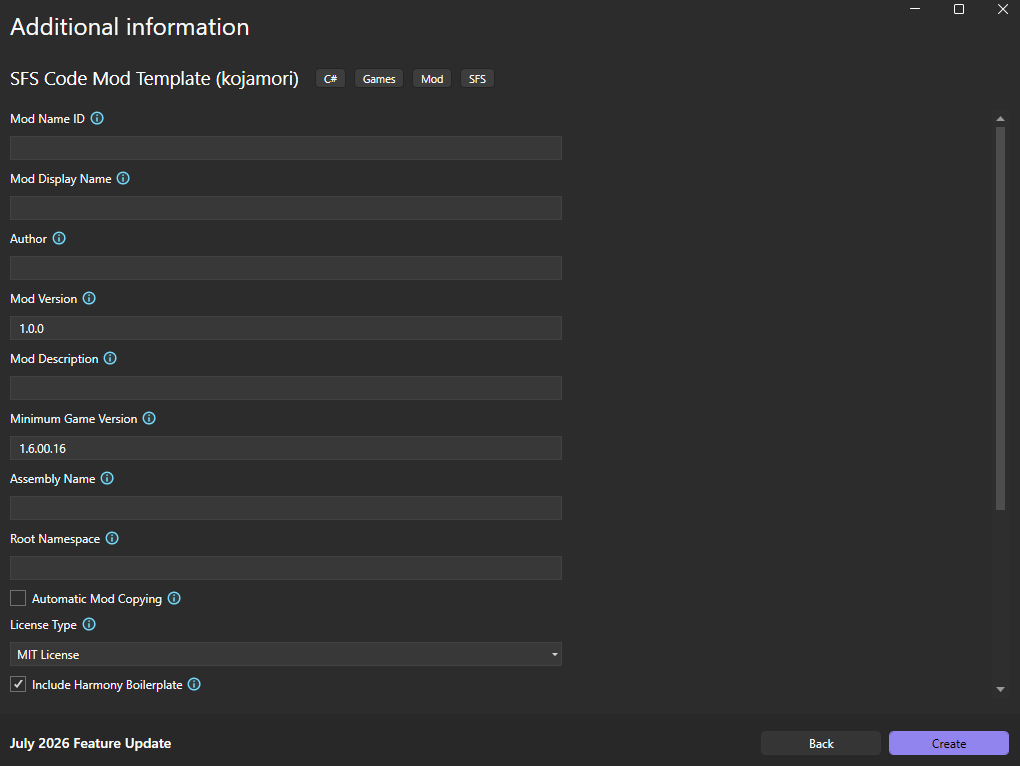Click the Minimum Game Version field 1.6.00.16
This screenshot has width=1020, height=766.
[x=286, y=448]
